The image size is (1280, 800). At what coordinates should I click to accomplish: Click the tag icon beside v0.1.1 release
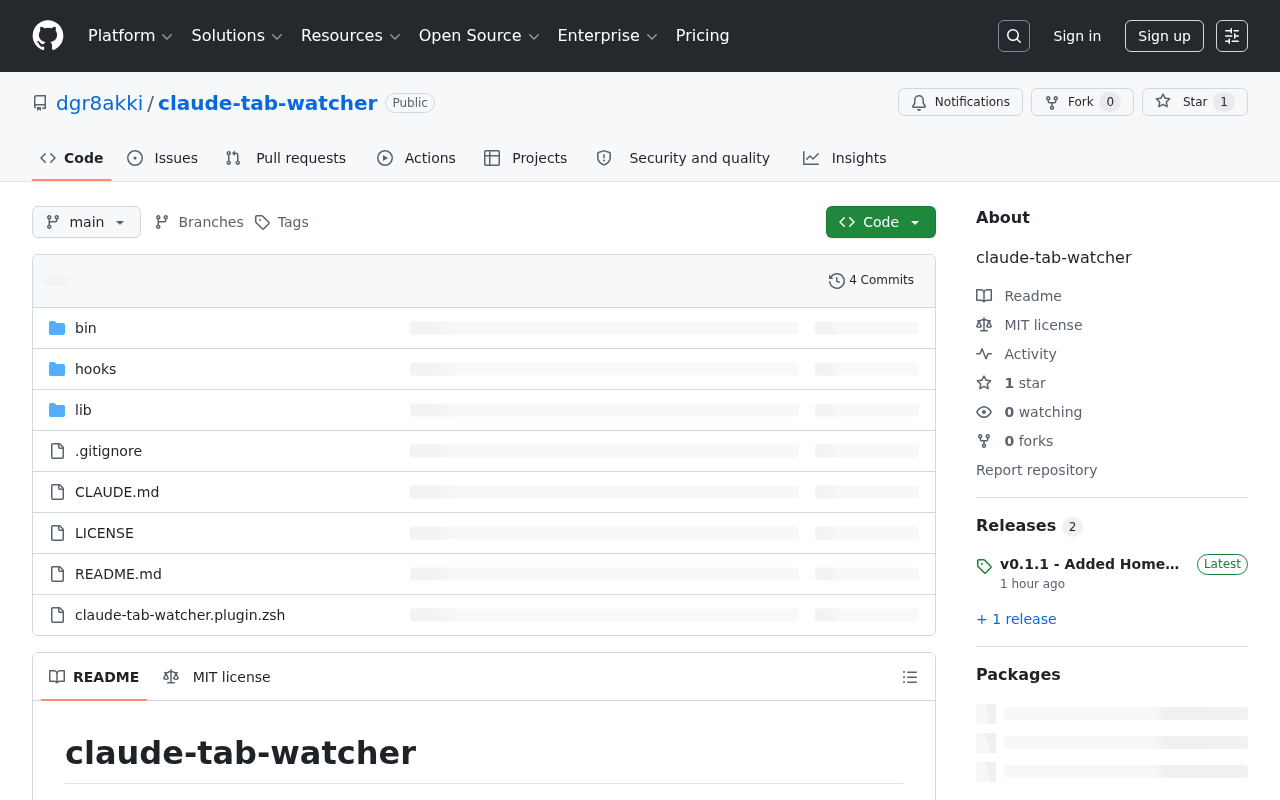click(984, 566)
